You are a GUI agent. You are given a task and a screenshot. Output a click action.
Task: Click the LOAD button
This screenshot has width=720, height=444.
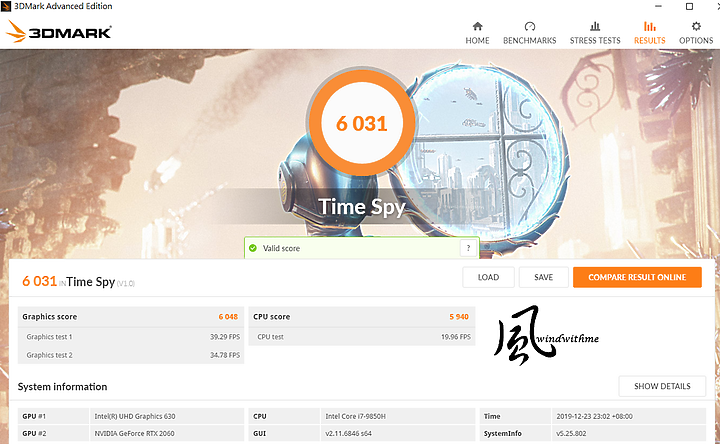[x=488, y=277]
